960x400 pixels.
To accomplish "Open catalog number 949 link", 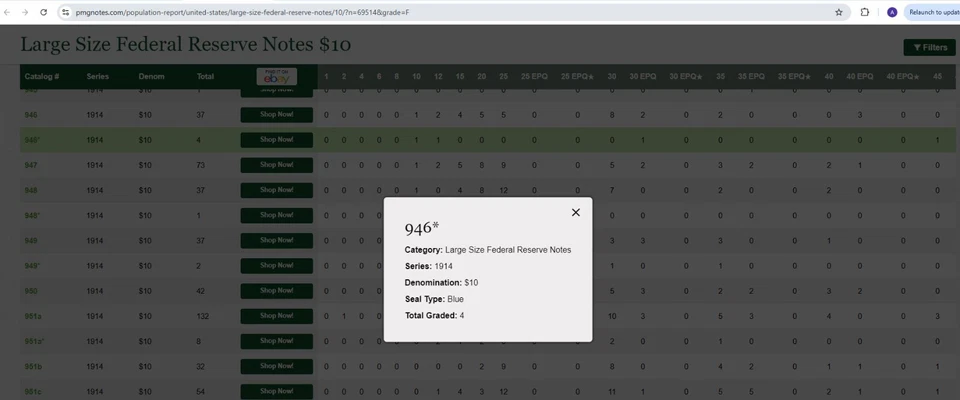I will click(31, 241).
